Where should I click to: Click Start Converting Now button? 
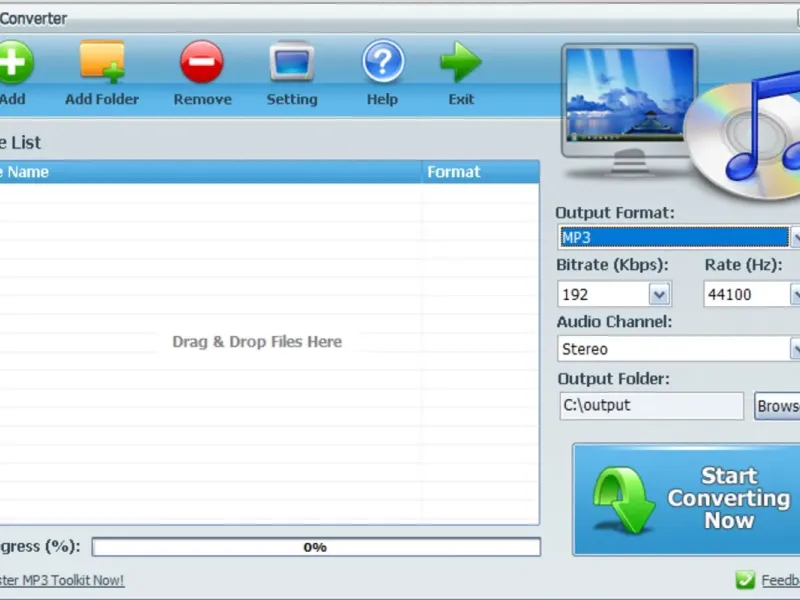pyautogui.click(x=686, y=499)
